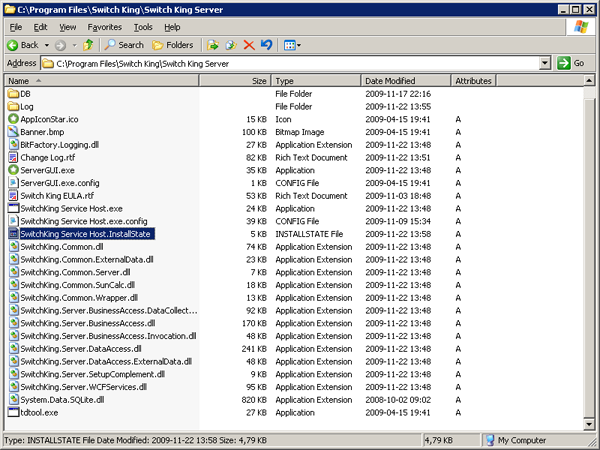Viewport: 600px width, 450px height.
Task: Select SwitchKing.Common.dll file icon
Action: pyautogui.click(x=13, y=246)
